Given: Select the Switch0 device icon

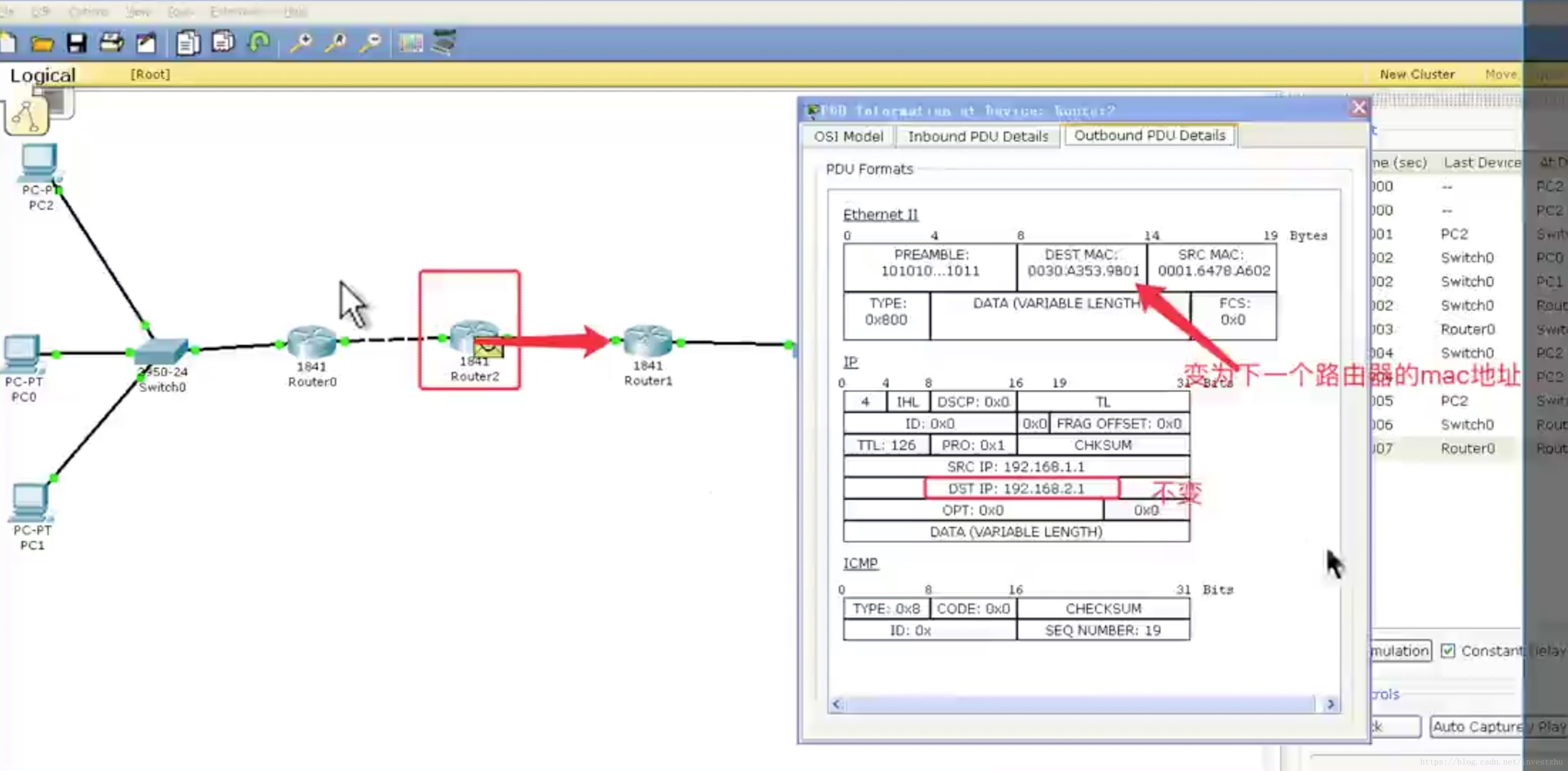Looking at the screenshot, I should (x=162, y=352).
